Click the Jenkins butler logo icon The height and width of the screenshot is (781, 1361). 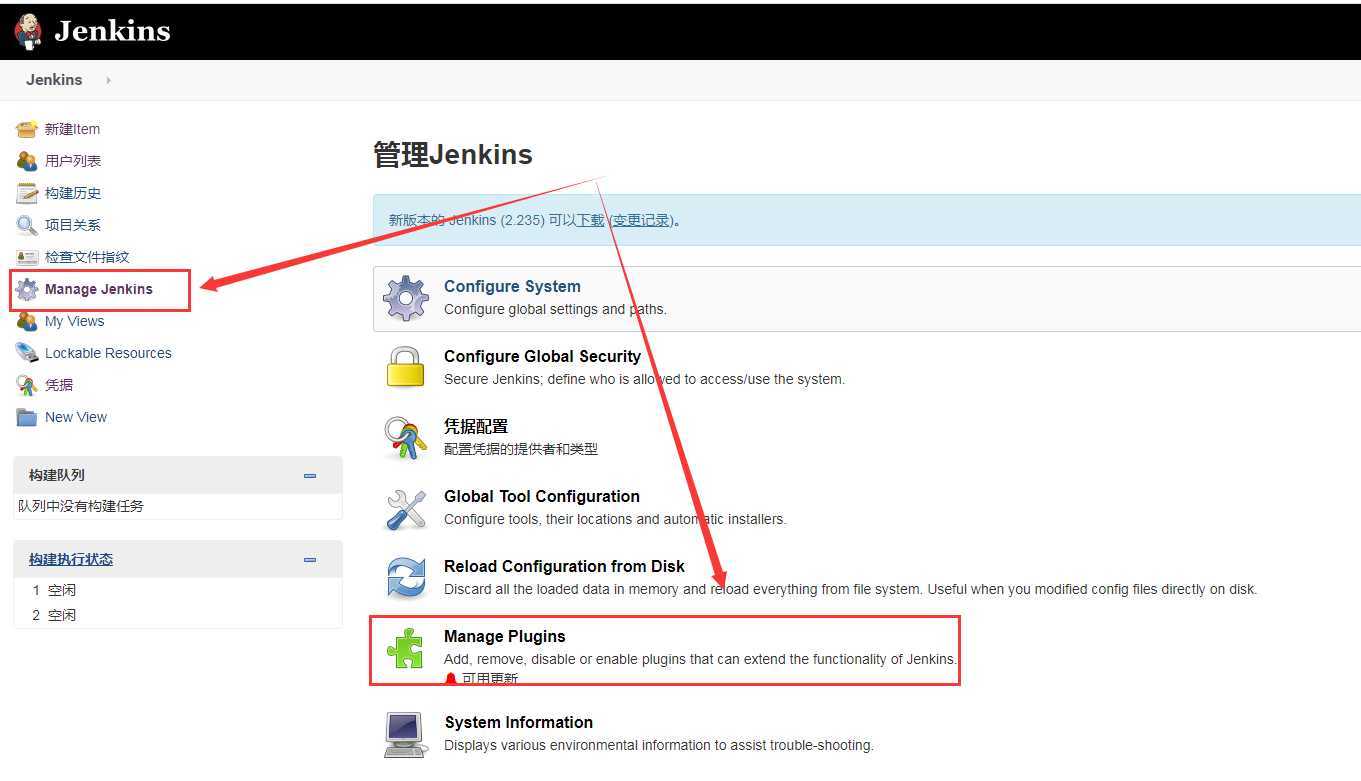tap(28, 31)
